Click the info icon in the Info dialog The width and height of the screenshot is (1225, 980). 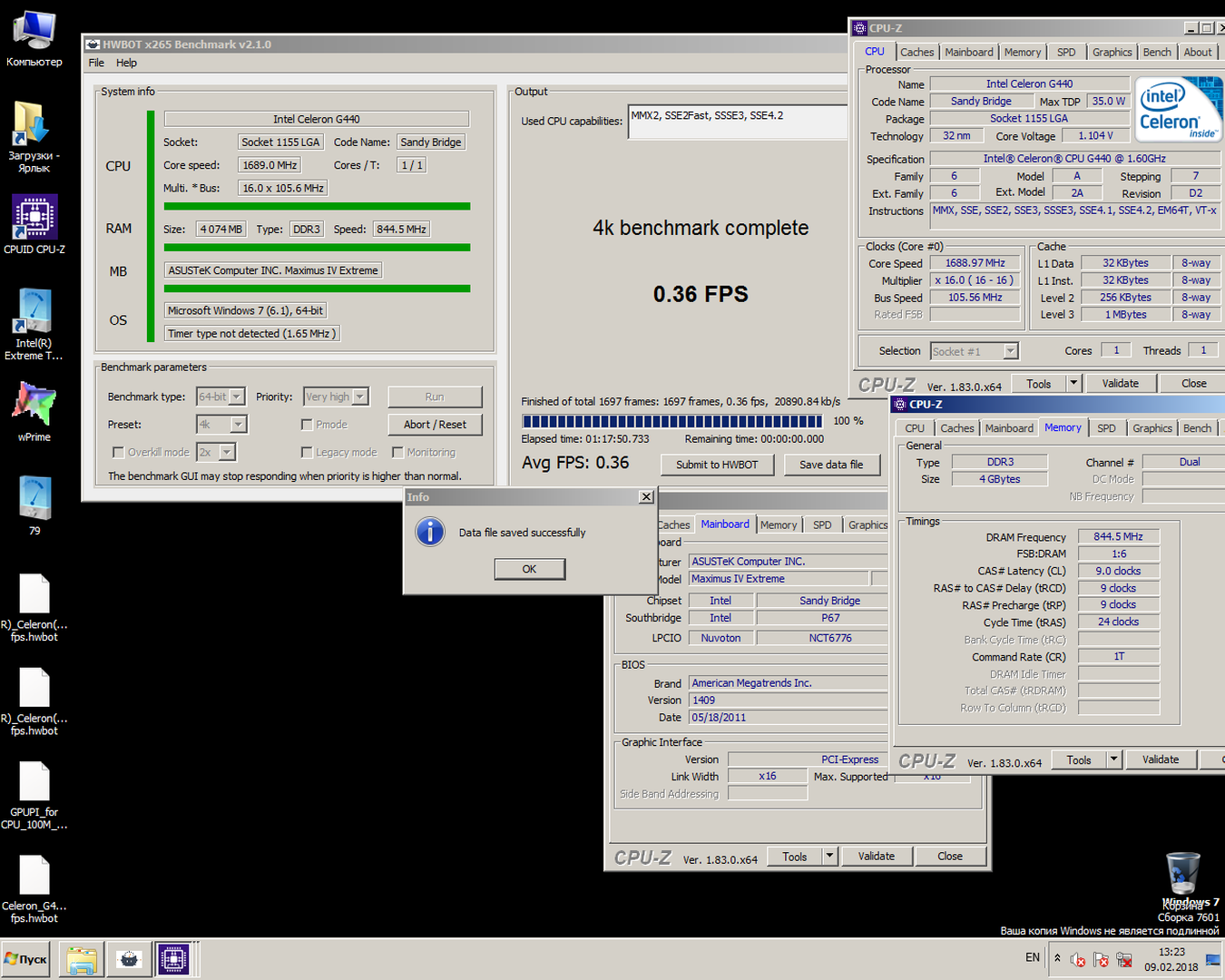pyautogui.click(x=430, y=532)
